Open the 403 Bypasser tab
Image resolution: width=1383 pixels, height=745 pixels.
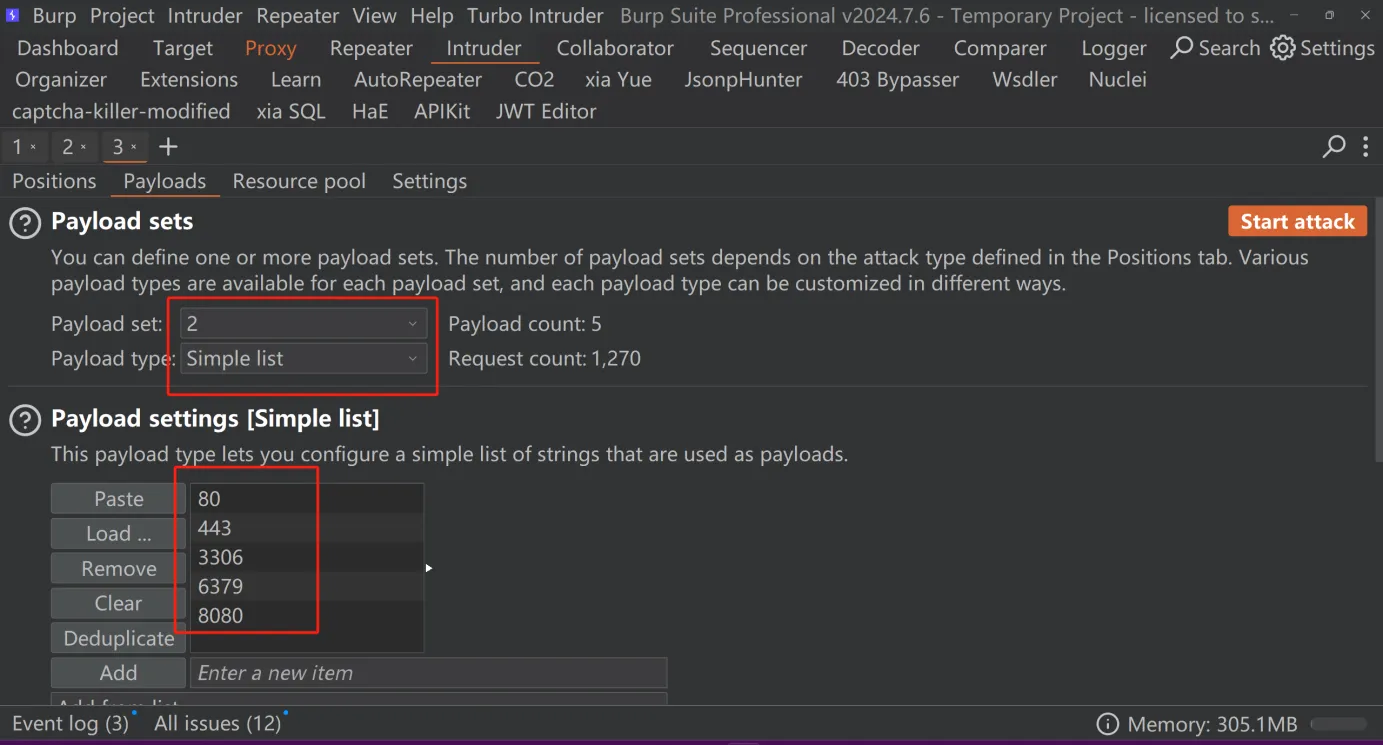pos(897,80)
